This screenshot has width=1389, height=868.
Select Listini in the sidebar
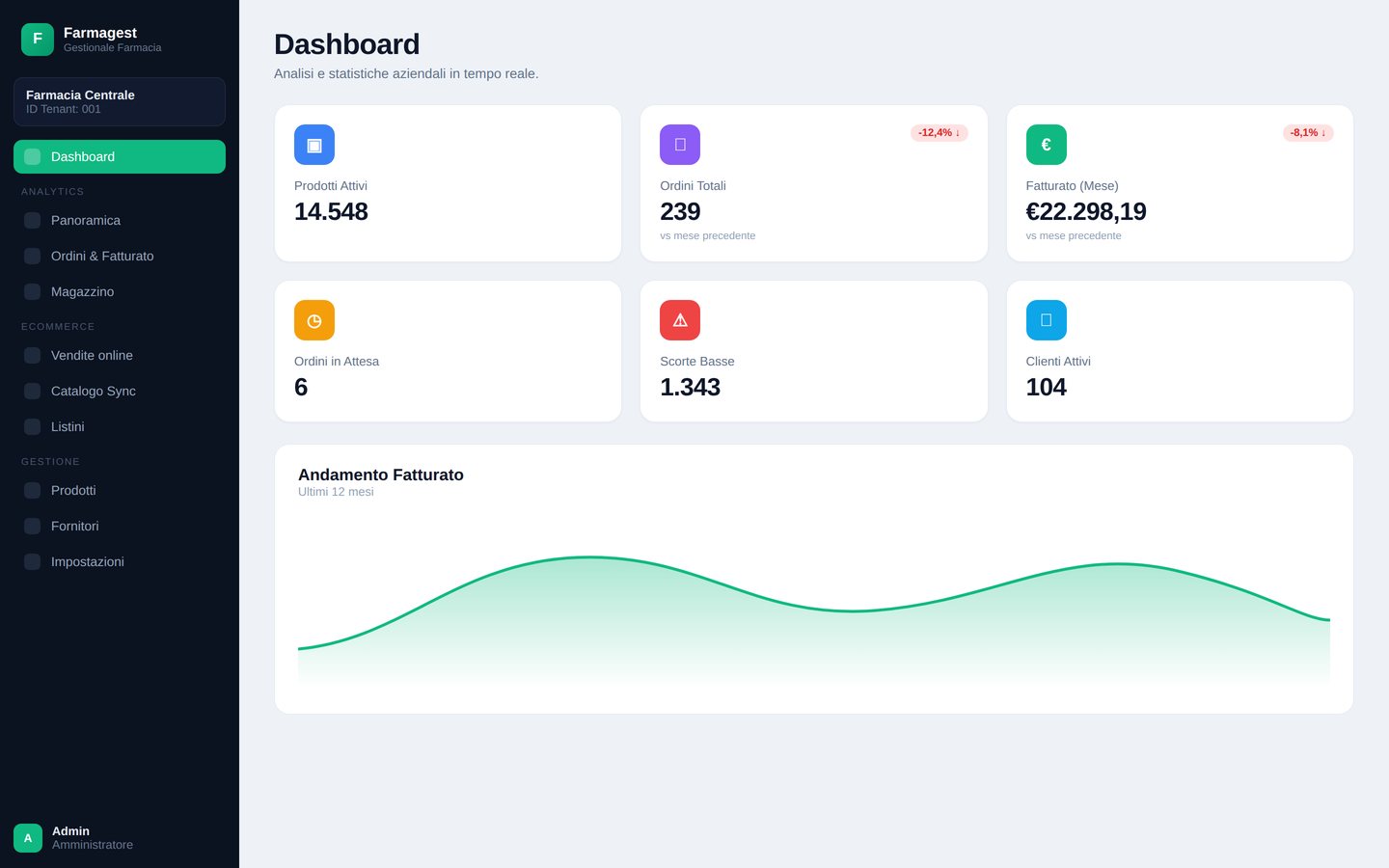pos(120,426)
